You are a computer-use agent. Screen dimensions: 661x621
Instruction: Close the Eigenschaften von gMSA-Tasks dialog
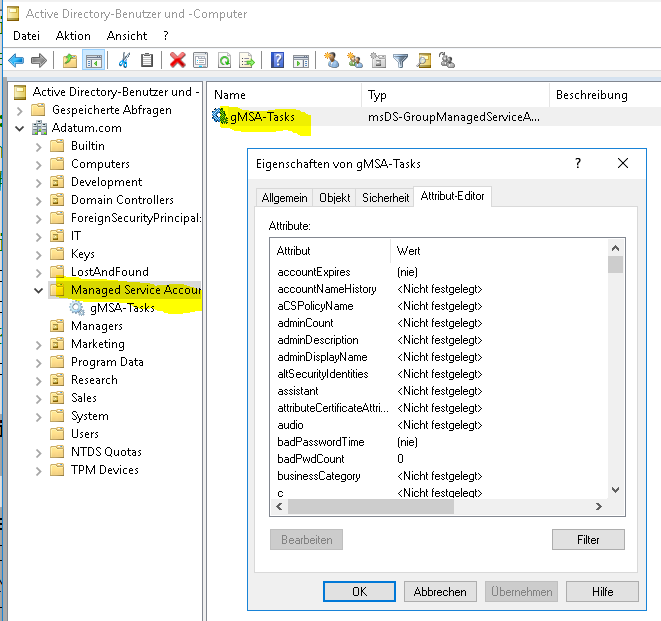[x=623, y=163]
